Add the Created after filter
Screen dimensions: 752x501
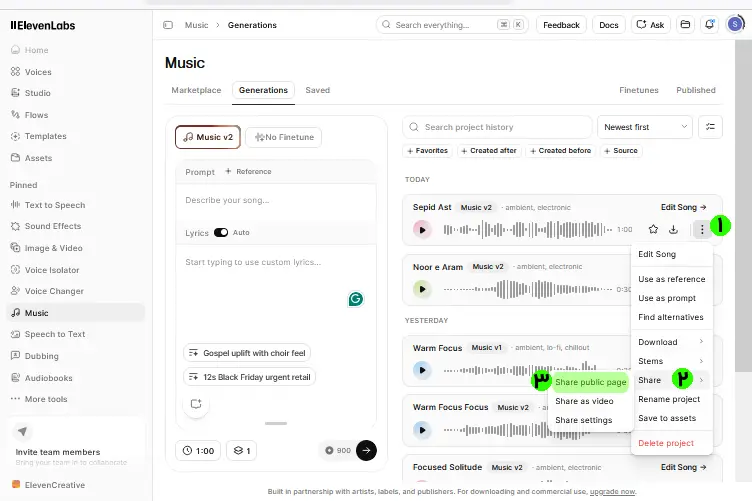(489, 151)
